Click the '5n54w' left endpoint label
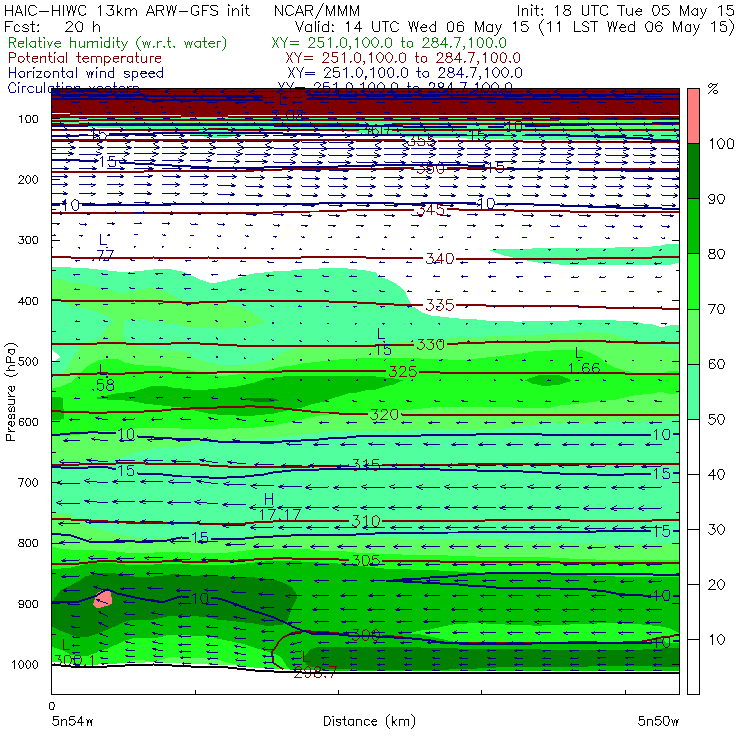 (72, 721)
